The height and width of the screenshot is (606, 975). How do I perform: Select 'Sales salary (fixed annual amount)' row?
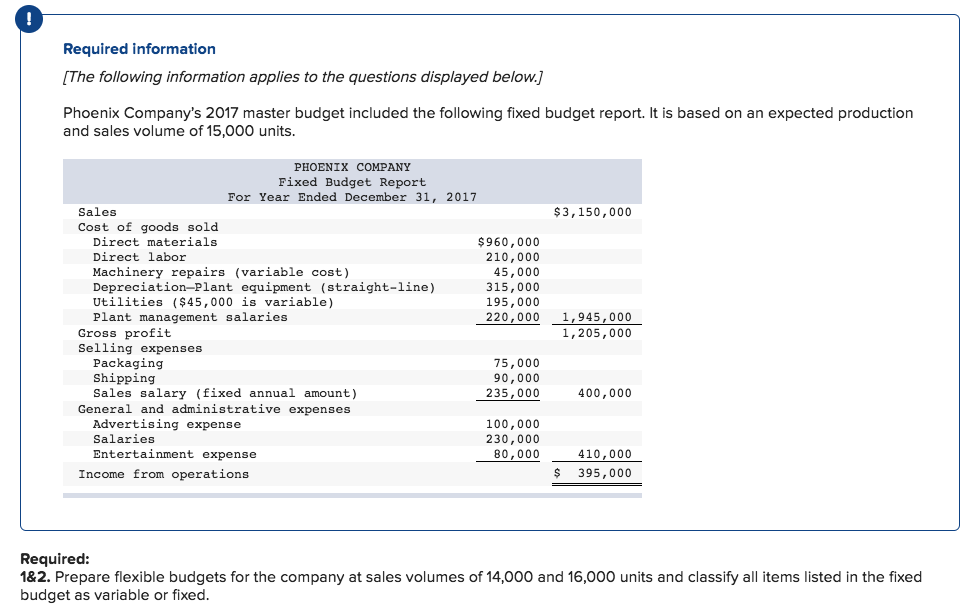point(225,393)
